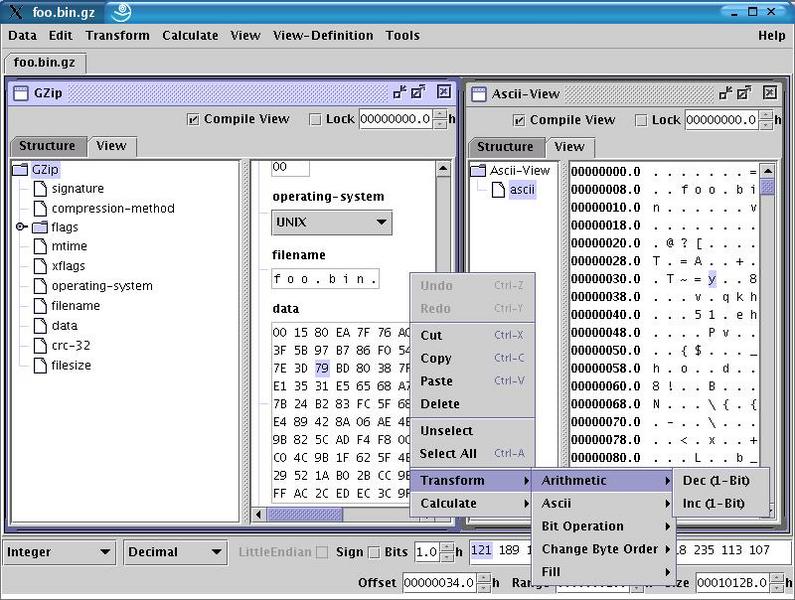Open the Calculate context submenu
This screenshot has width=795, height=600.
[472, 503]
